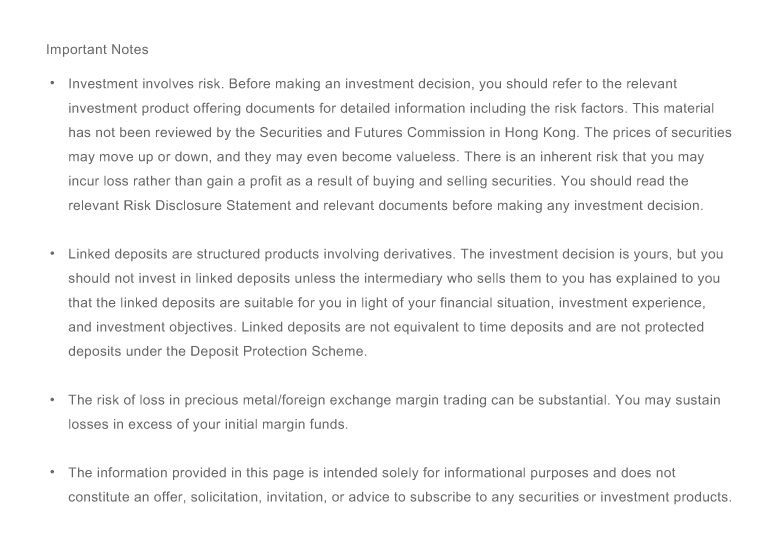
Task: Click 'Deposit Protection Scheme' text
Action: tap(277, 351)
